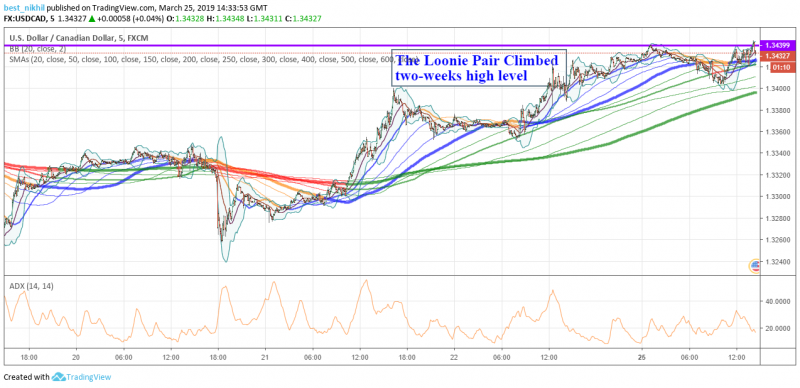Click the 1.33400 price axis label
Image resolution: width=800 pixels, height=388 pixels.
point(777,154)
